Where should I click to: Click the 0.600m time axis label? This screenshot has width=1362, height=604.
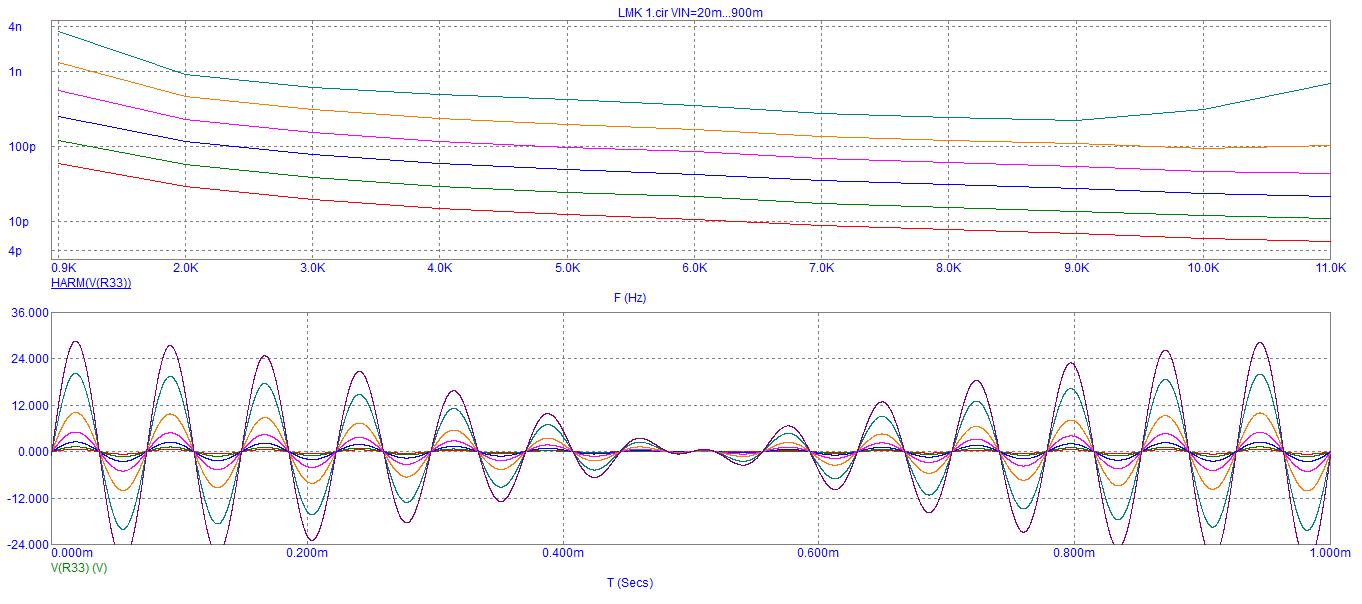click(x=819, y=553)
